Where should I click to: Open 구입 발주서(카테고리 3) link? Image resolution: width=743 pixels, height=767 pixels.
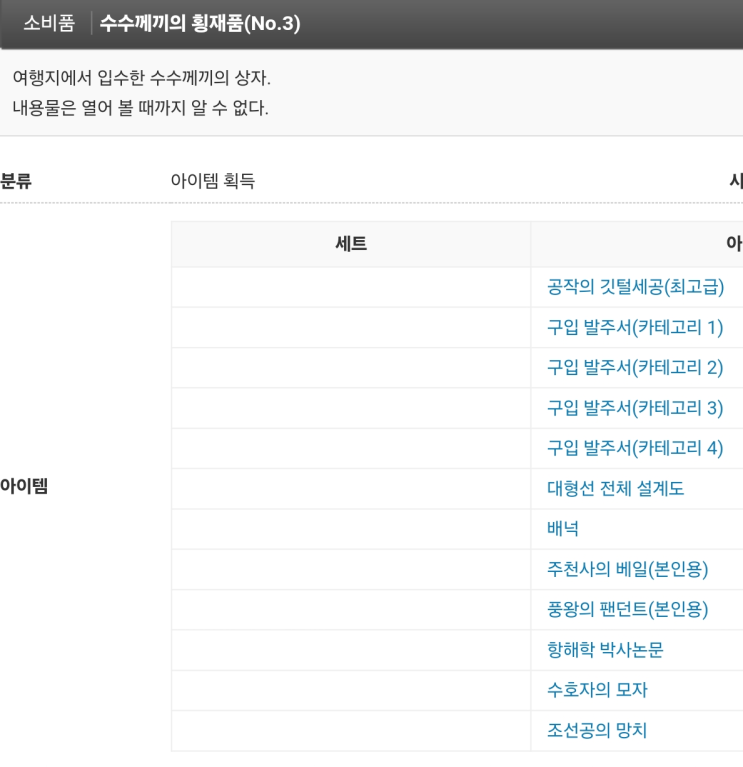coord(635,408)
